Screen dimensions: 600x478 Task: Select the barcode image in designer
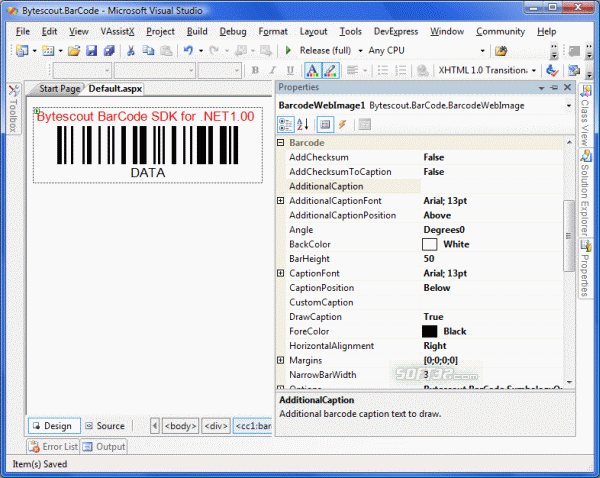point(148,145)
